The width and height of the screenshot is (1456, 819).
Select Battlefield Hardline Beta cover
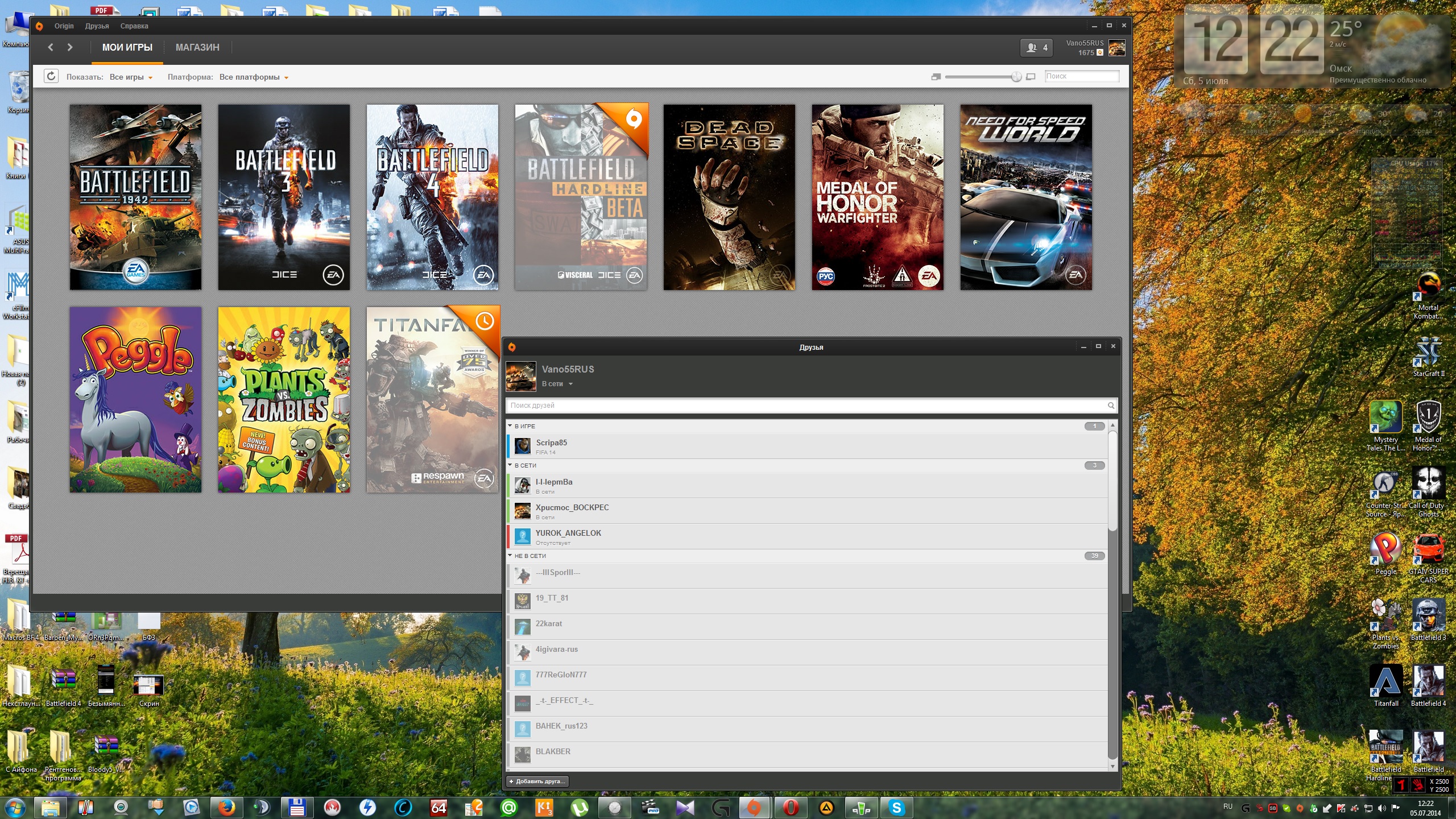581,197
